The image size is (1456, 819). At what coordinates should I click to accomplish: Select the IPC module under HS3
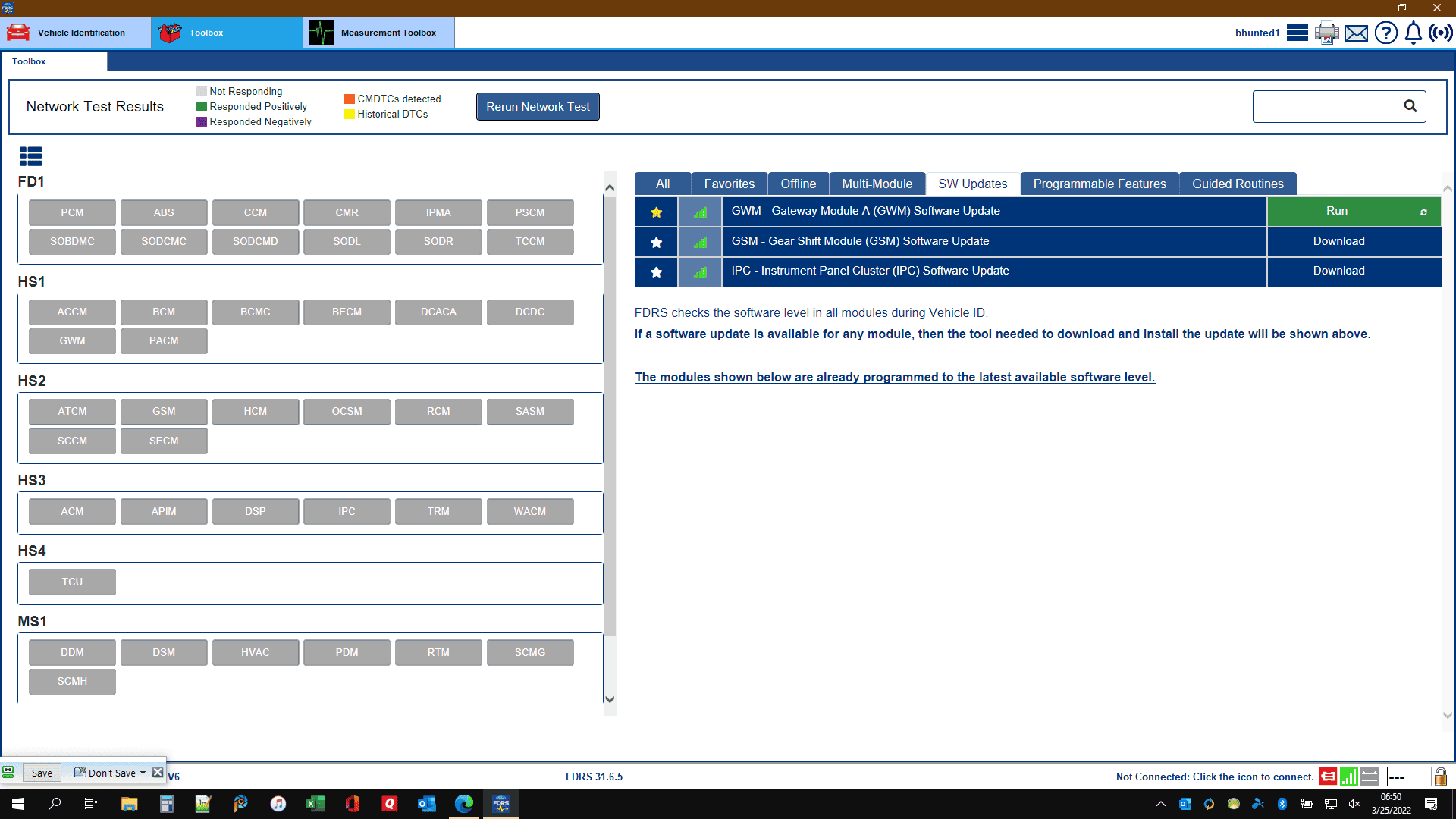coord(347,512)
